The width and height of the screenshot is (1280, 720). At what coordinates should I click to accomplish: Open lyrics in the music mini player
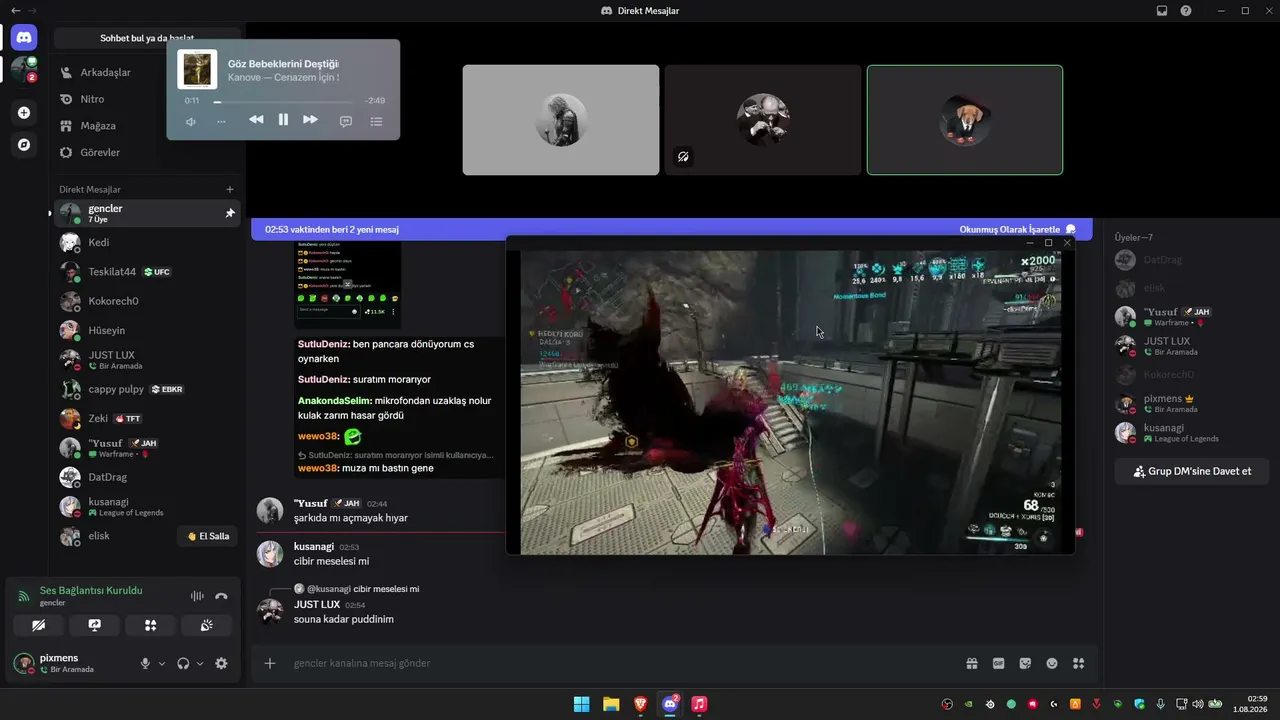coord(346,121)
